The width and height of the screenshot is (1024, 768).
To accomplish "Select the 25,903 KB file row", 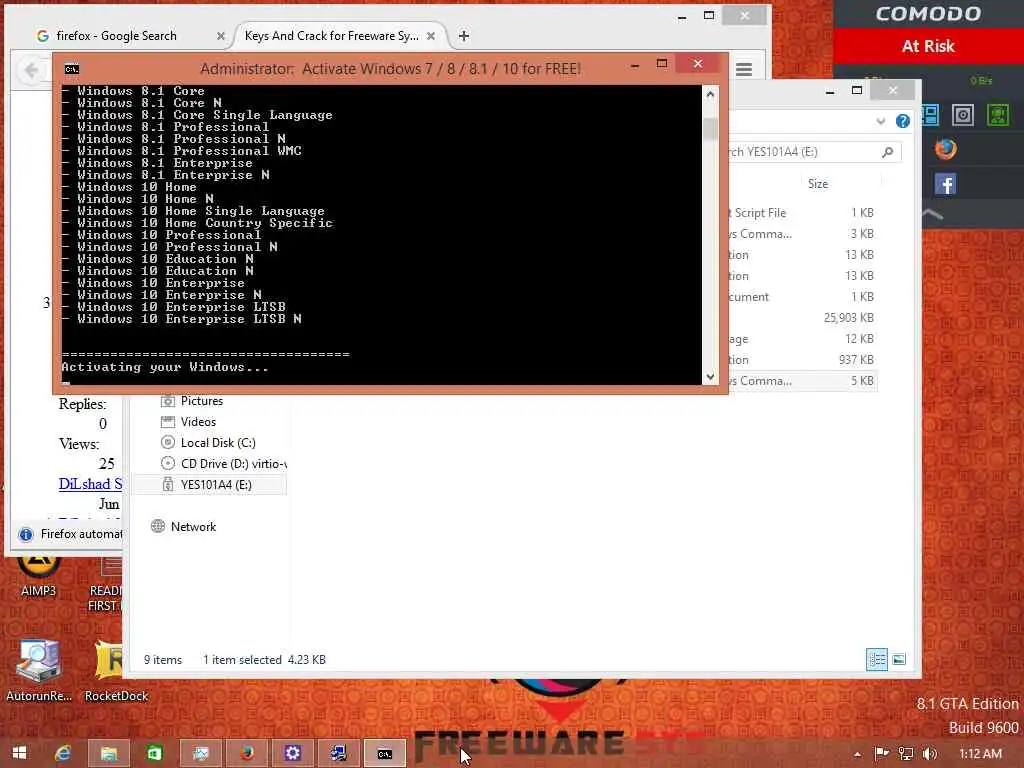I will coord(802,317).
